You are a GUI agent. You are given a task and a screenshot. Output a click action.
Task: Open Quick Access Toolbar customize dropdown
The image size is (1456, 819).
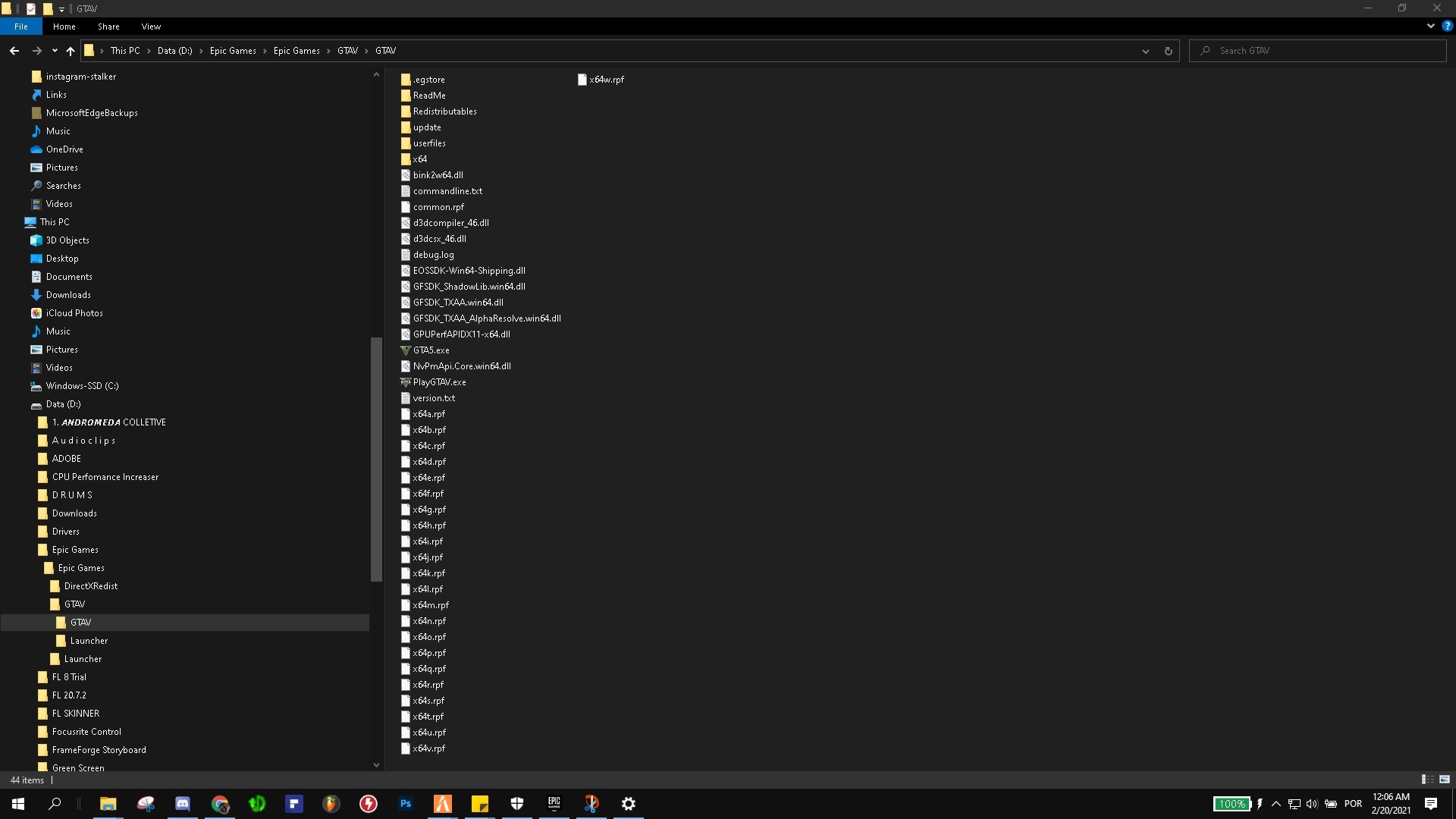(x=62, y=9)
